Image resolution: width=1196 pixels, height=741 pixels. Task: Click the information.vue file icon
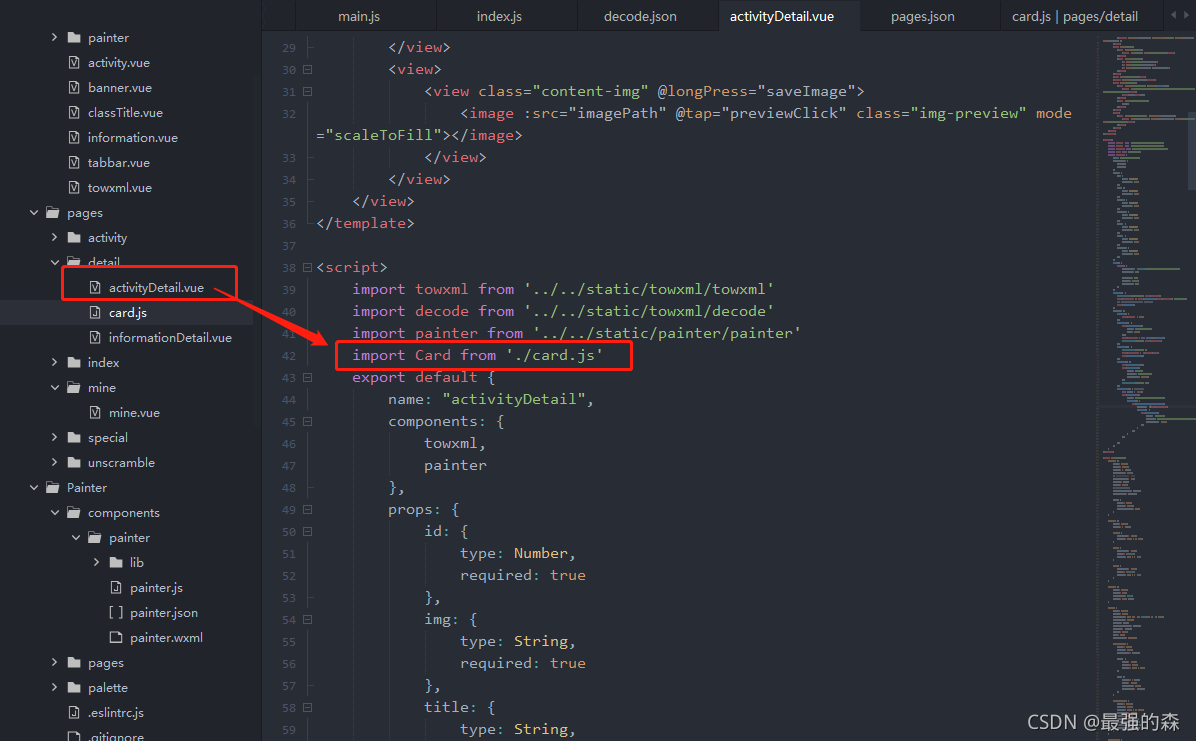pos(74,137)
